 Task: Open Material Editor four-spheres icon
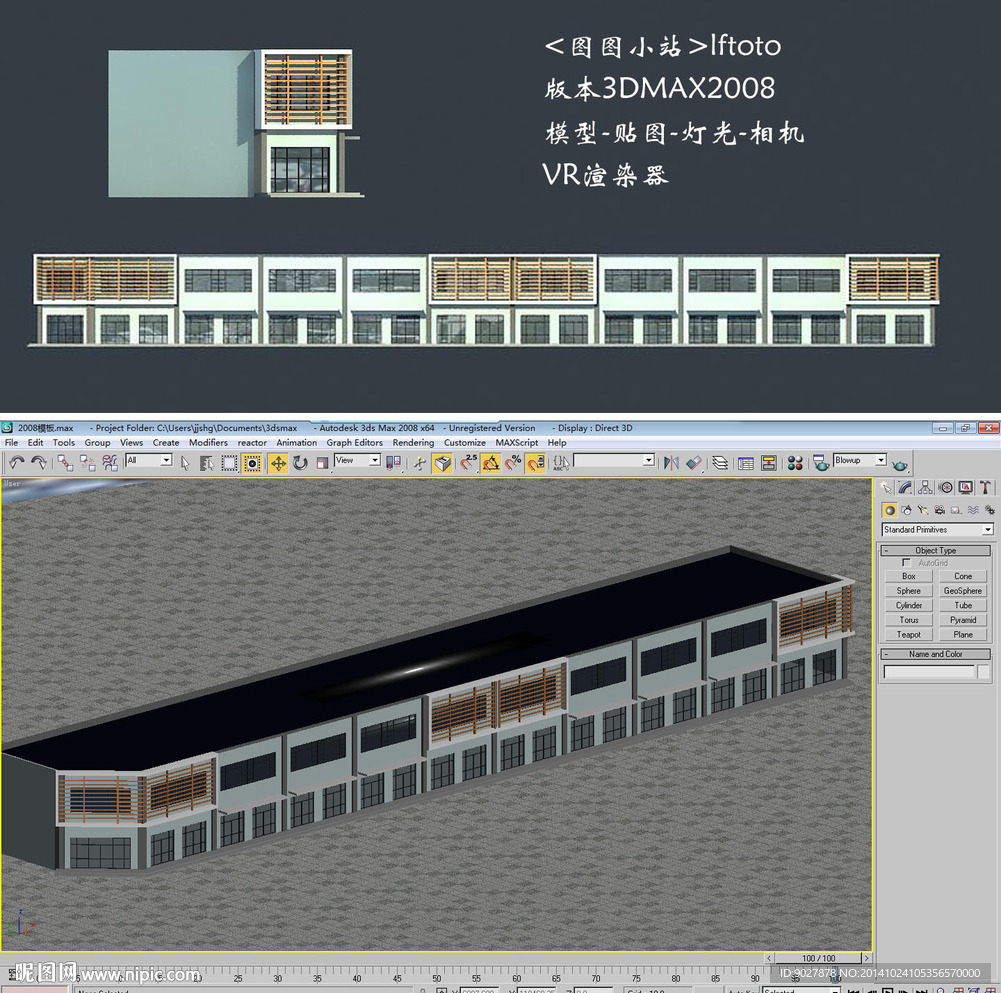pos(795,462)
